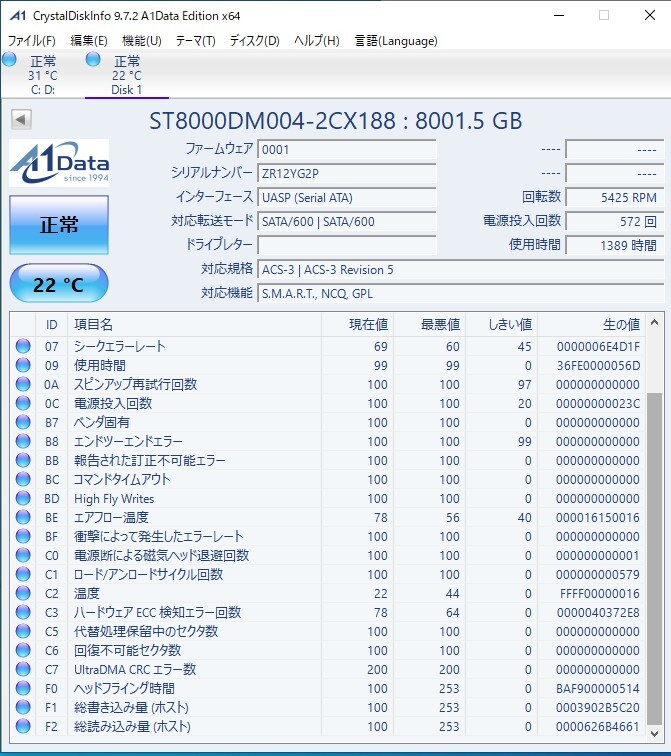This screenshot has width=671, height=756.
Task: Click the シリアルナンバー field ZR12YG2P
Action: 347,174
